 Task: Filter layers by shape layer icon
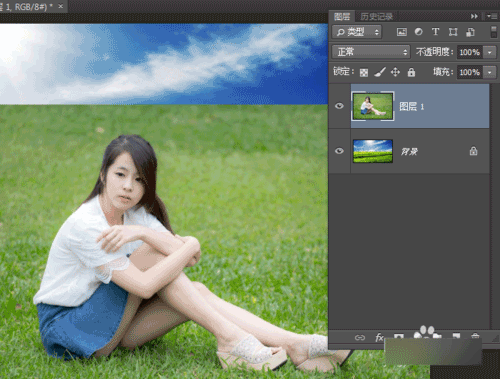click(x=453, y=32)
